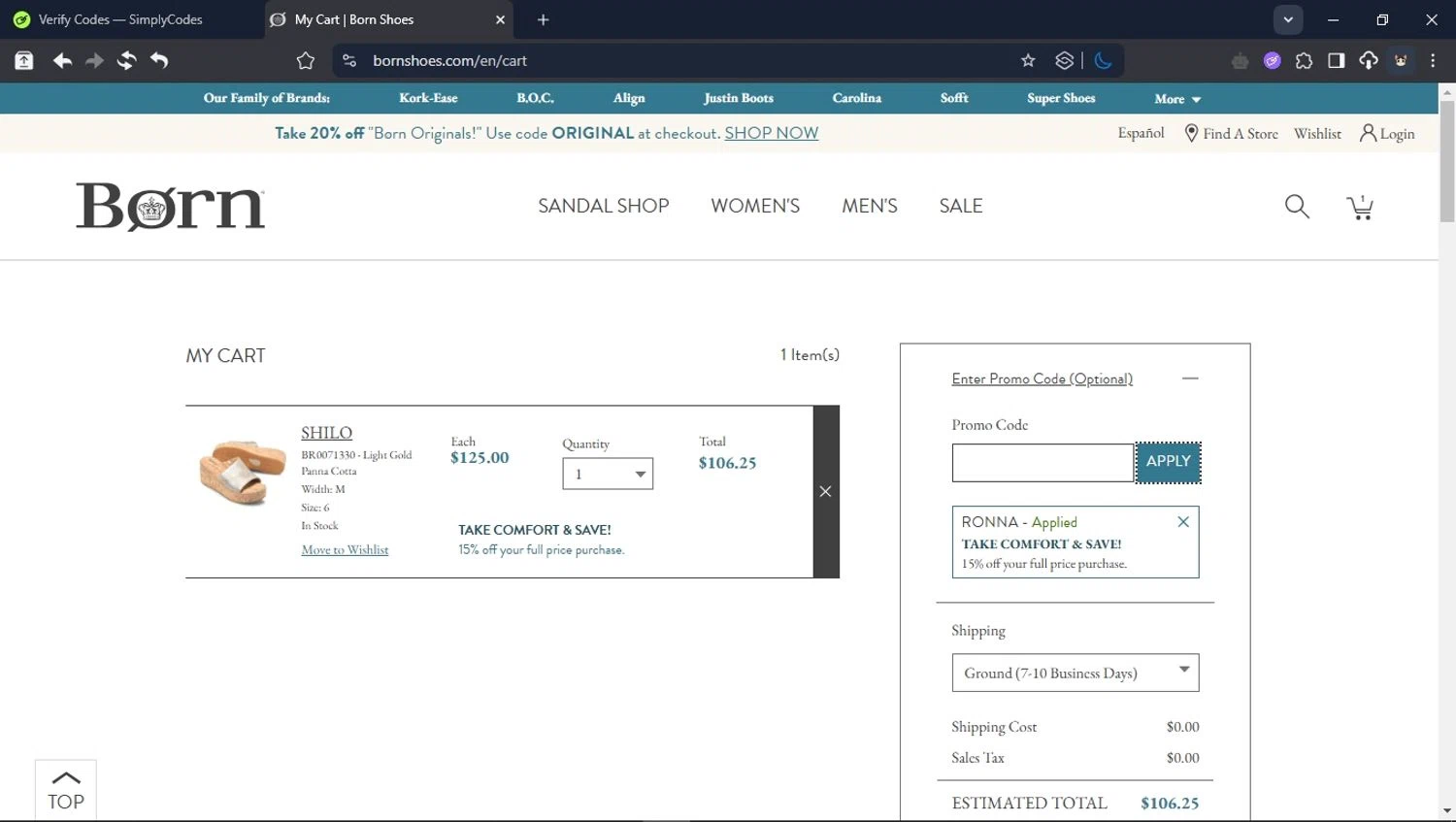Click the Move to Wishlist link

click(x=345, y=550)
